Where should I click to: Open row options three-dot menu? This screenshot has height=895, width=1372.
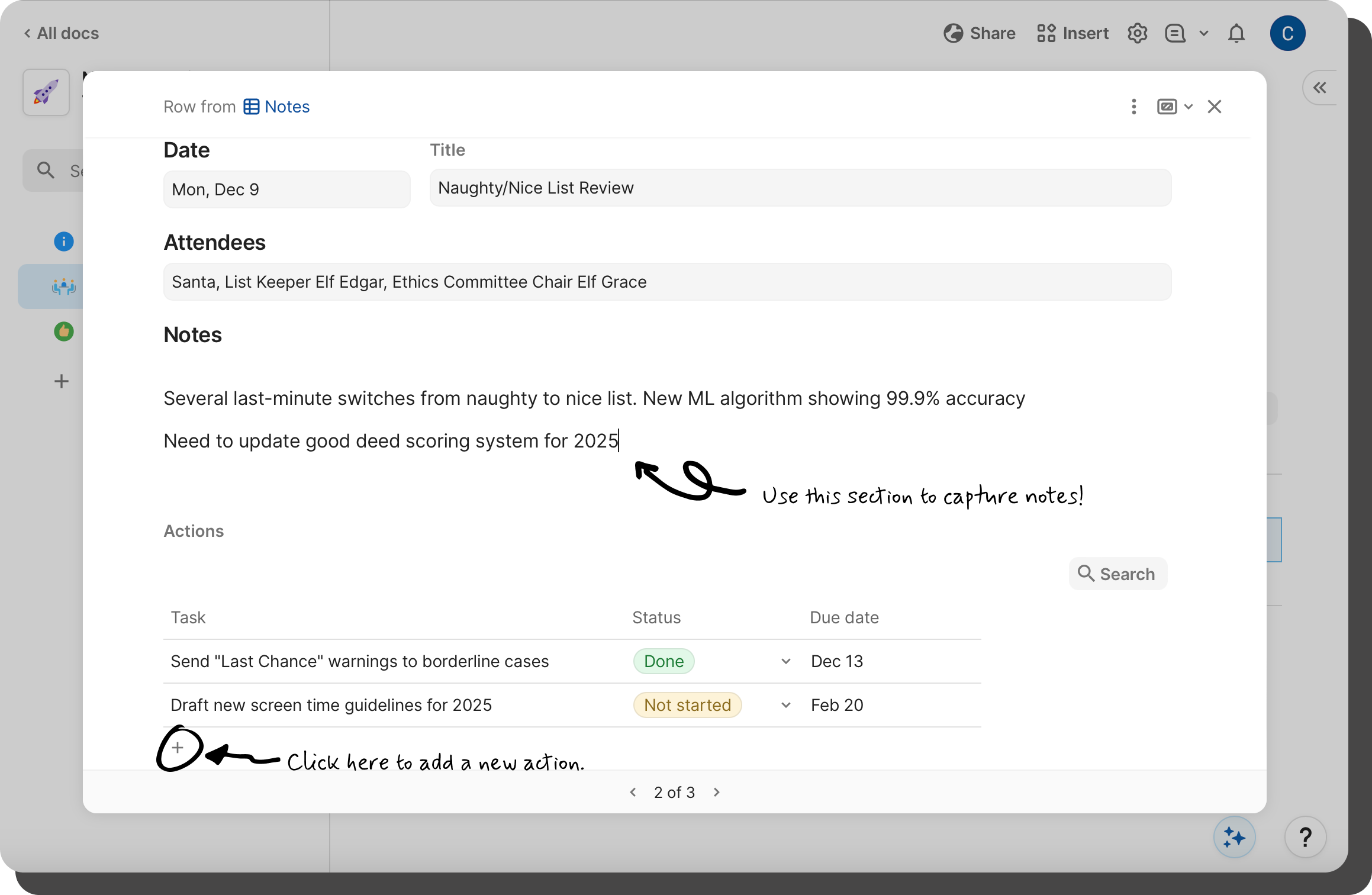(x=1133, y=107)
